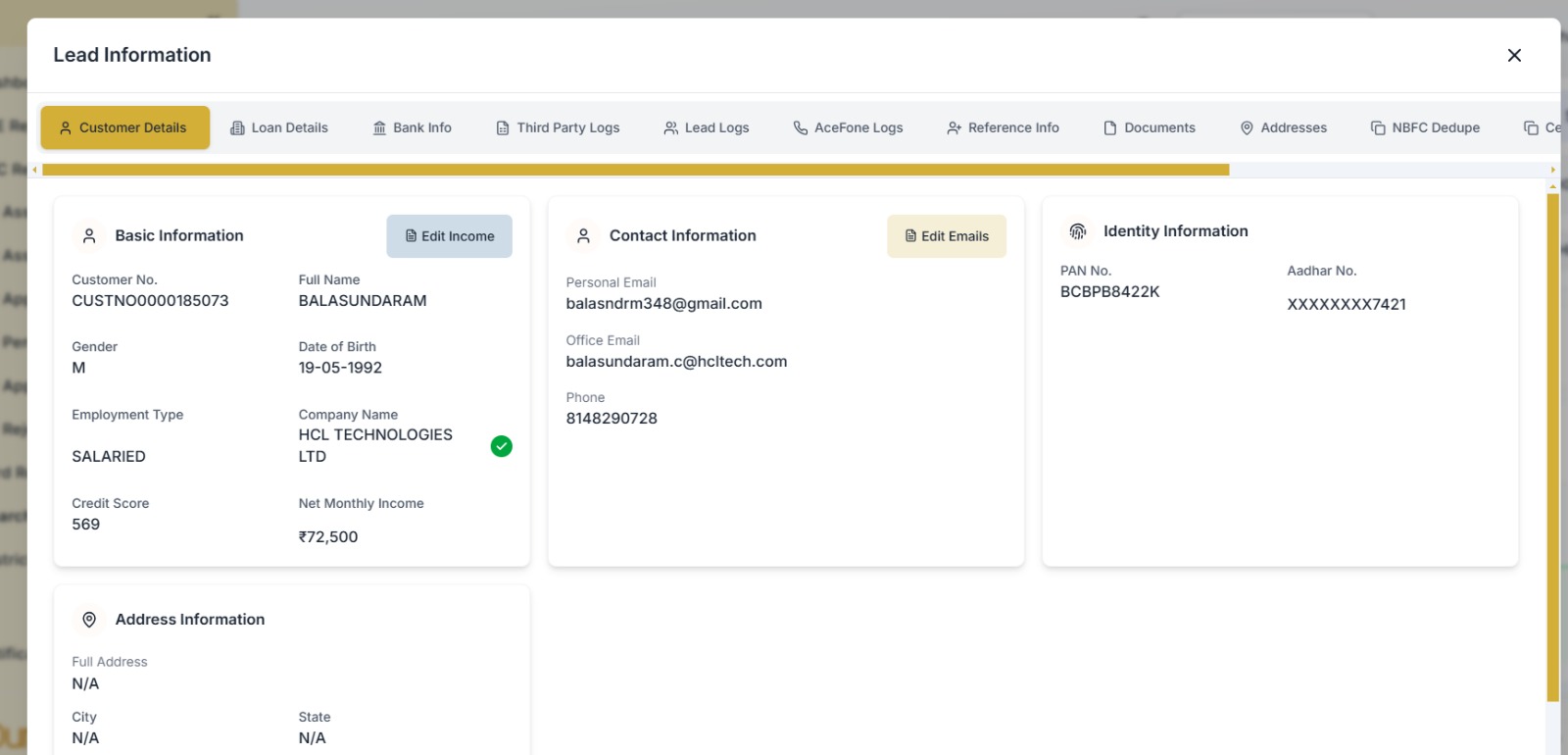Open the Bank Info tab
Viewport: 1568px width, 755px height.
click(413, 127)
